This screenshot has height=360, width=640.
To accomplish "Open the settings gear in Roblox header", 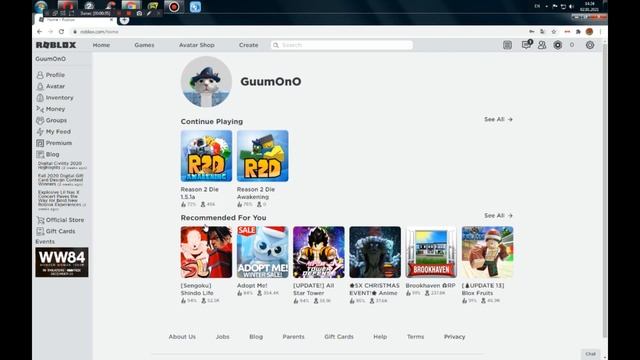I will tap(590, 45).
